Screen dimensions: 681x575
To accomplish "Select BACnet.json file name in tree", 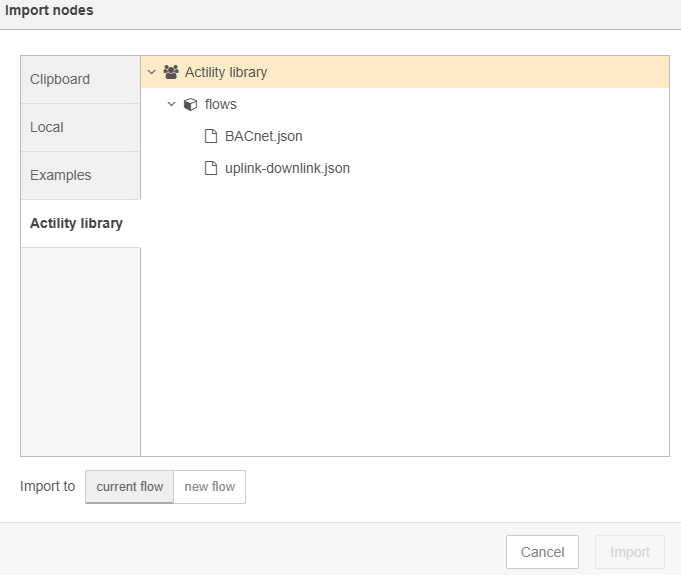I will tap(263, 136).
